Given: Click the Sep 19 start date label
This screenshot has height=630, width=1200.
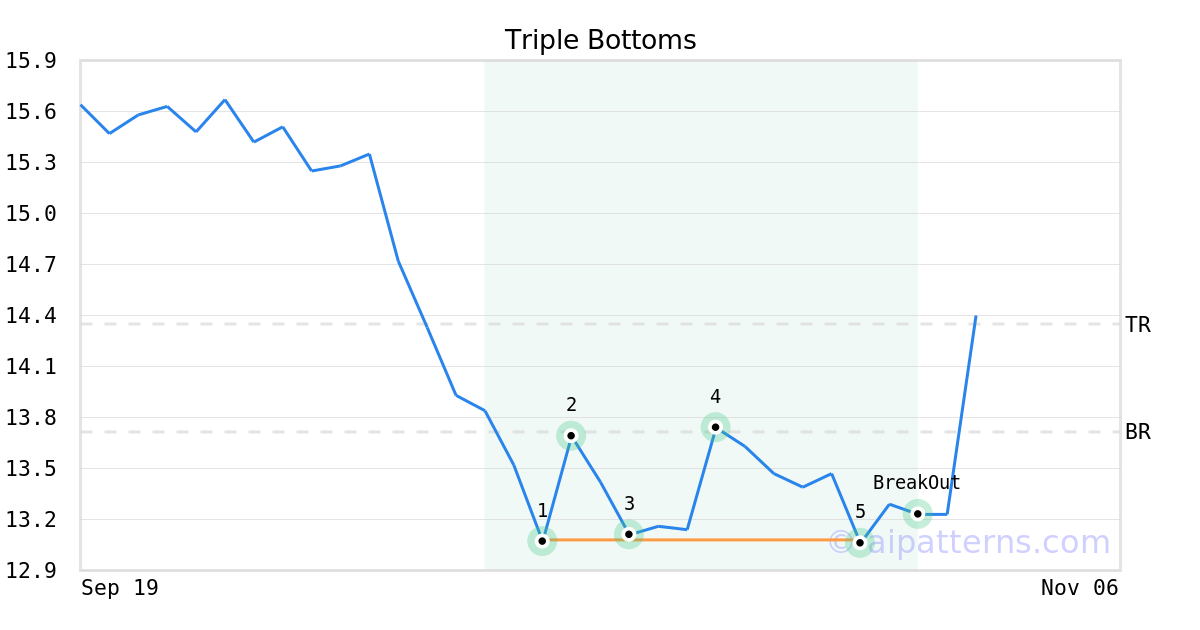Looking at the screenshot, I should (119, 588).
